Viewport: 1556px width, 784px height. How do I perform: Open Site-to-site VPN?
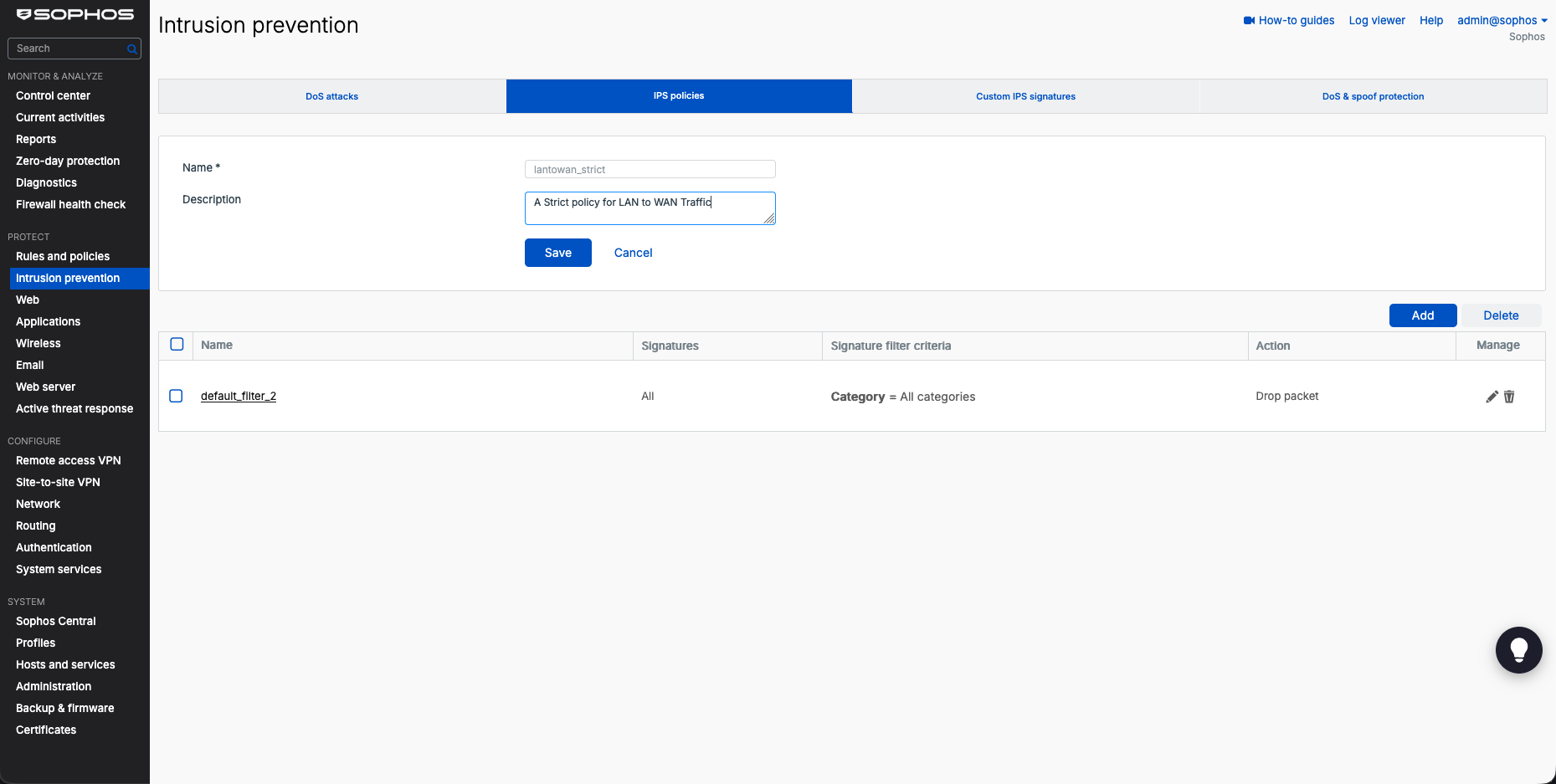58,482
